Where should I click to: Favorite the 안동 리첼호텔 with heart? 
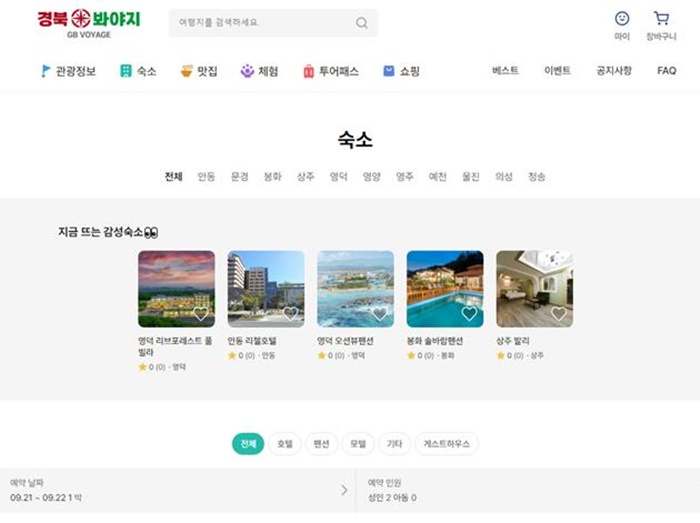(x=291, y=314)
